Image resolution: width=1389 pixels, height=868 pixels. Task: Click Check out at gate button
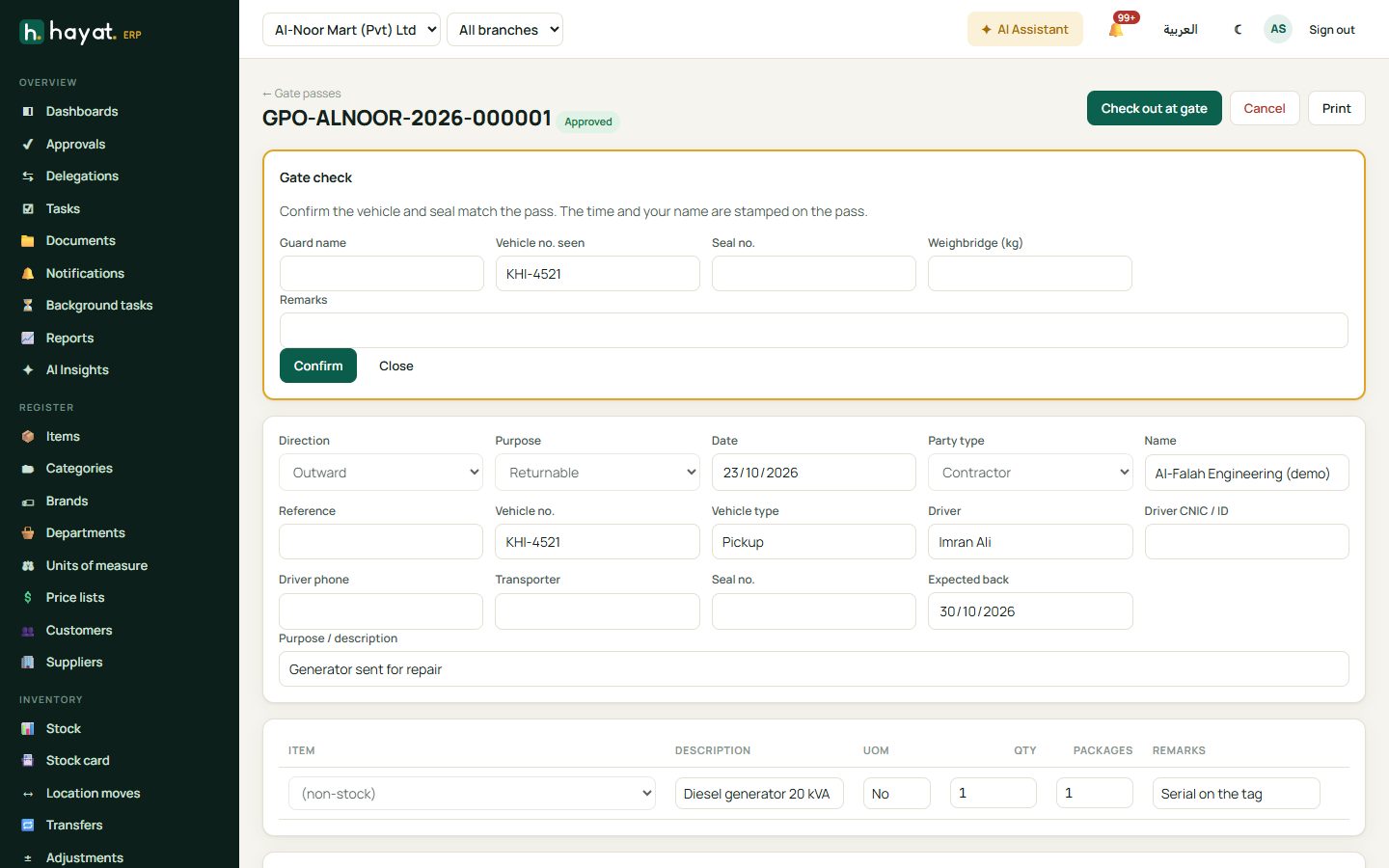tap(1155, 108)
